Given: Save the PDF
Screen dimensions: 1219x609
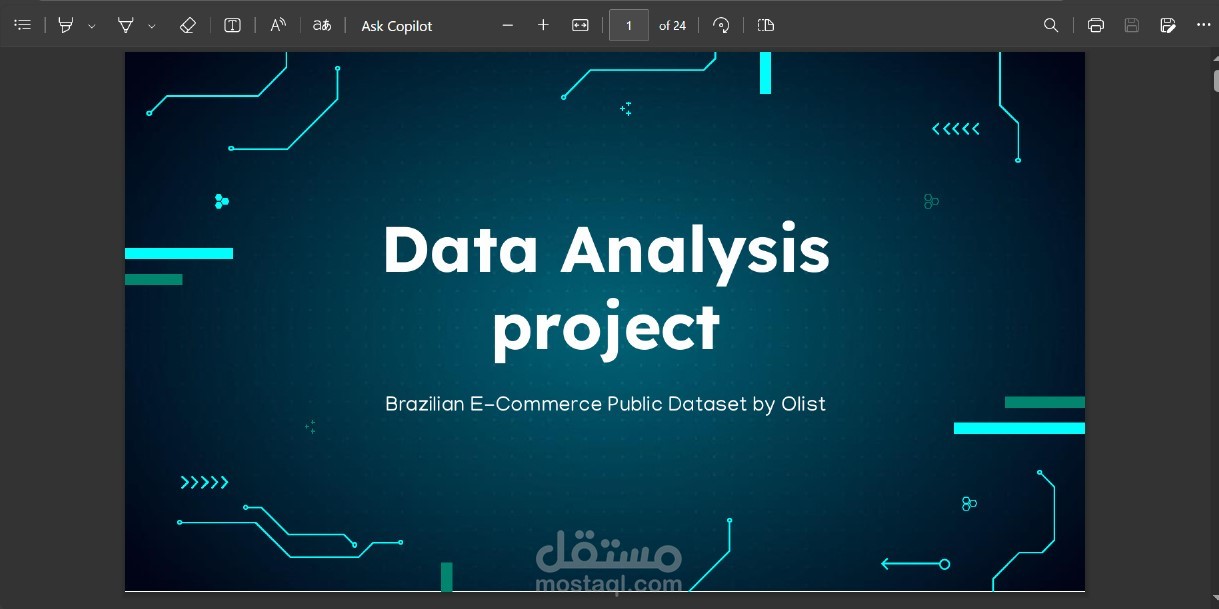Looking at the screenshot, I should pos(1132,25).
